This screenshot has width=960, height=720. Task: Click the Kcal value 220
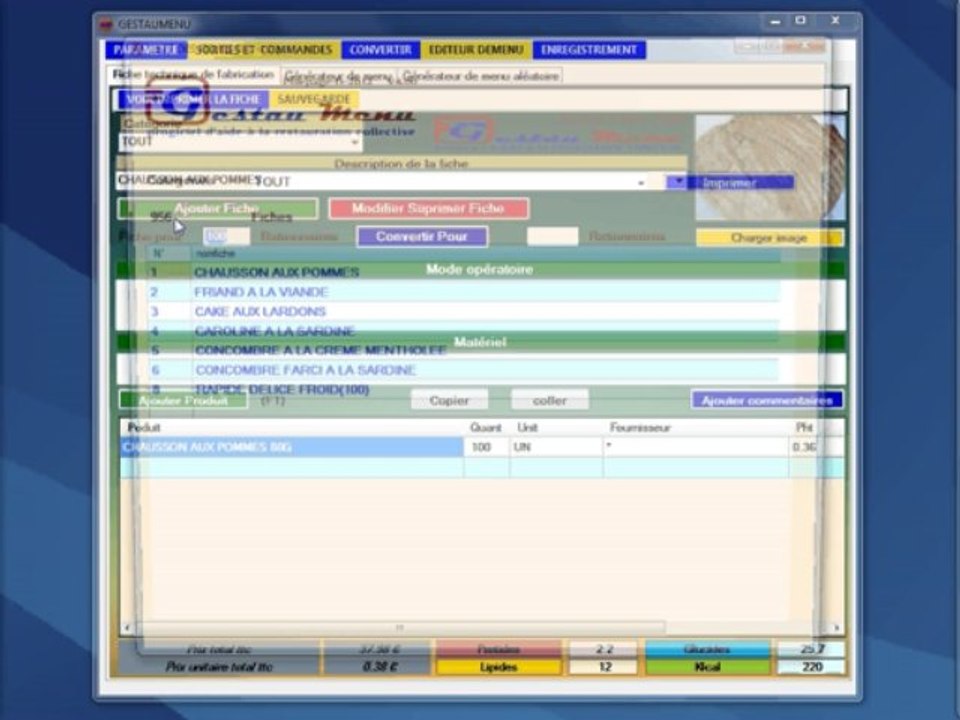tap(811, 667)
